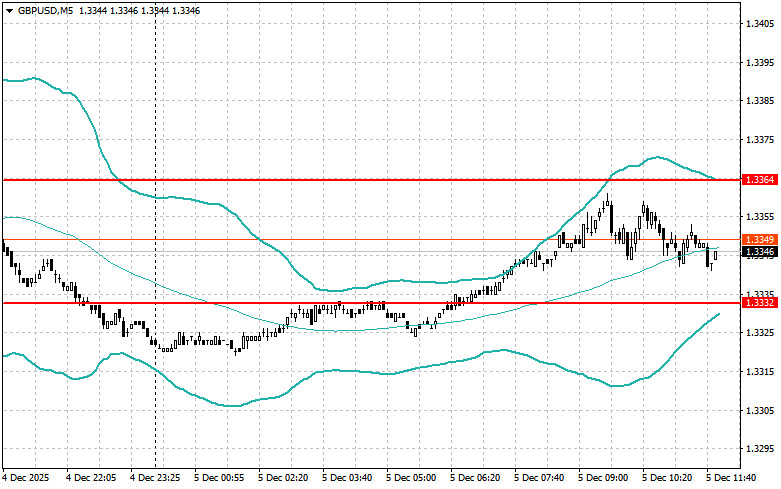Open the chart dropdown triangle beside GBPUSD,M5

(9, 11)
